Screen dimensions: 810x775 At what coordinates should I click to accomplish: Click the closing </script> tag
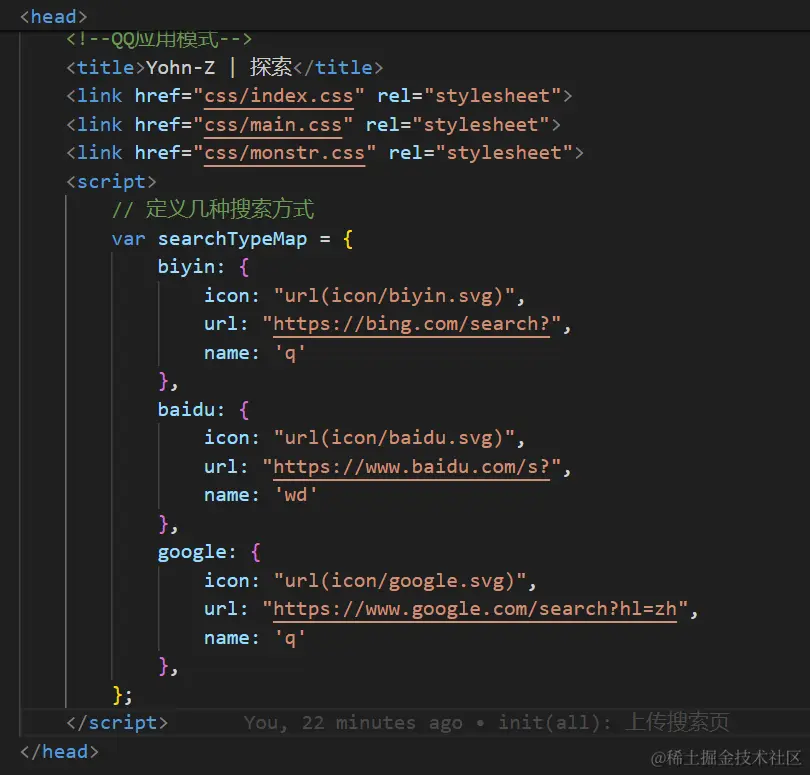[117, 723]
